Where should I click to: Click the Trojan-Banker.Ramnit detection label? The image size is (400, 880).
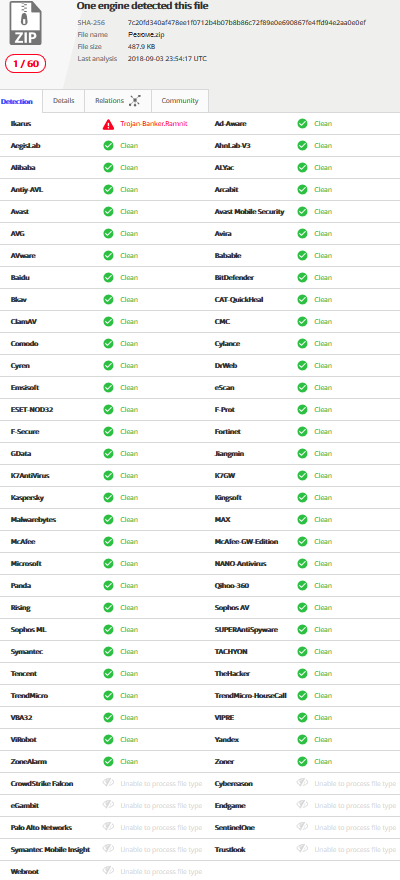(x=154, y=124)
